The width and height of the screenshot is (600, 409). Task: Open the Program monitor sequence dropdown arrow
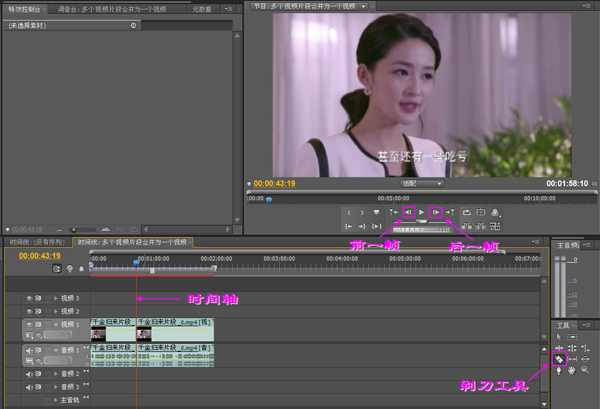point(363,6)
